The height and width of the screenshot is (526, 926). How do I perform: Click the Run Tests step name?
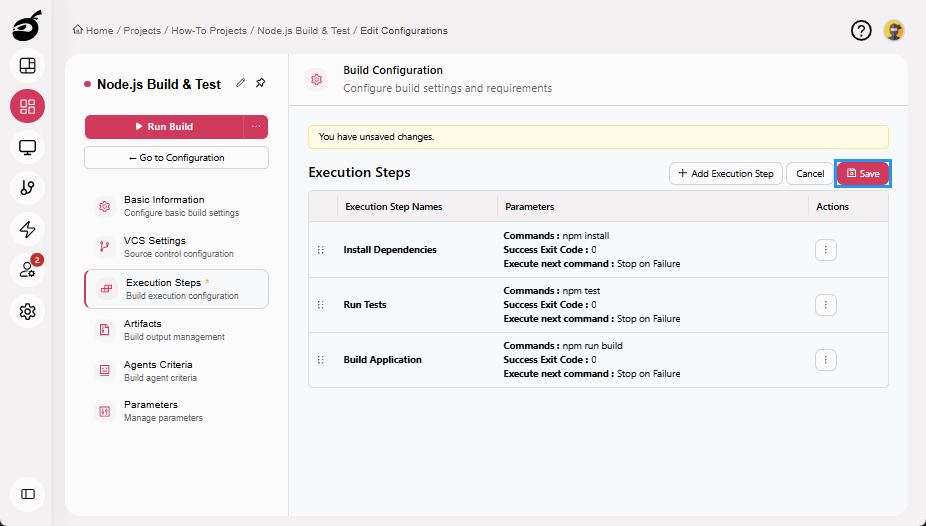(364, 305)
